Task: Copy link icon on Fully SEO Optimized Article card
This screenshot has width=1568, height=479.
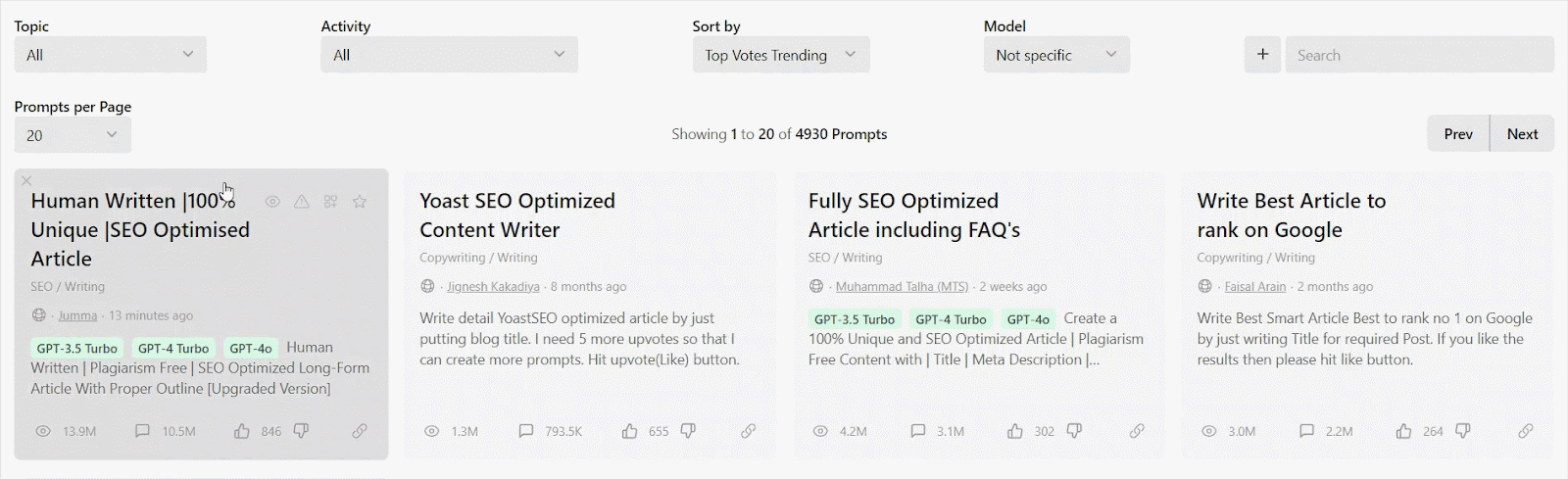Action: 1137,431
